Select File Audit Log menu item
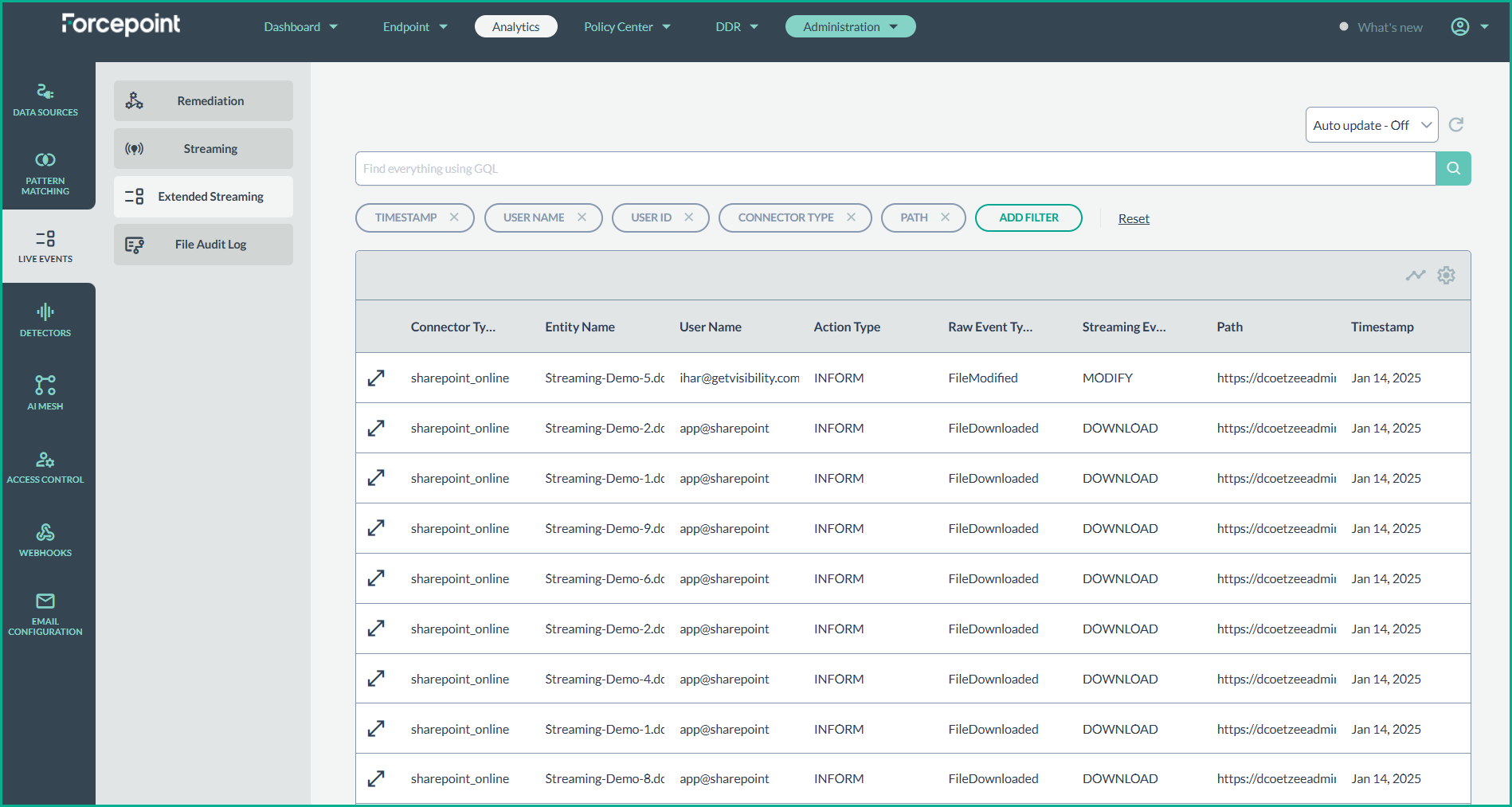Viewport: 1512px width, 807px height. click(x=203, y=245)
